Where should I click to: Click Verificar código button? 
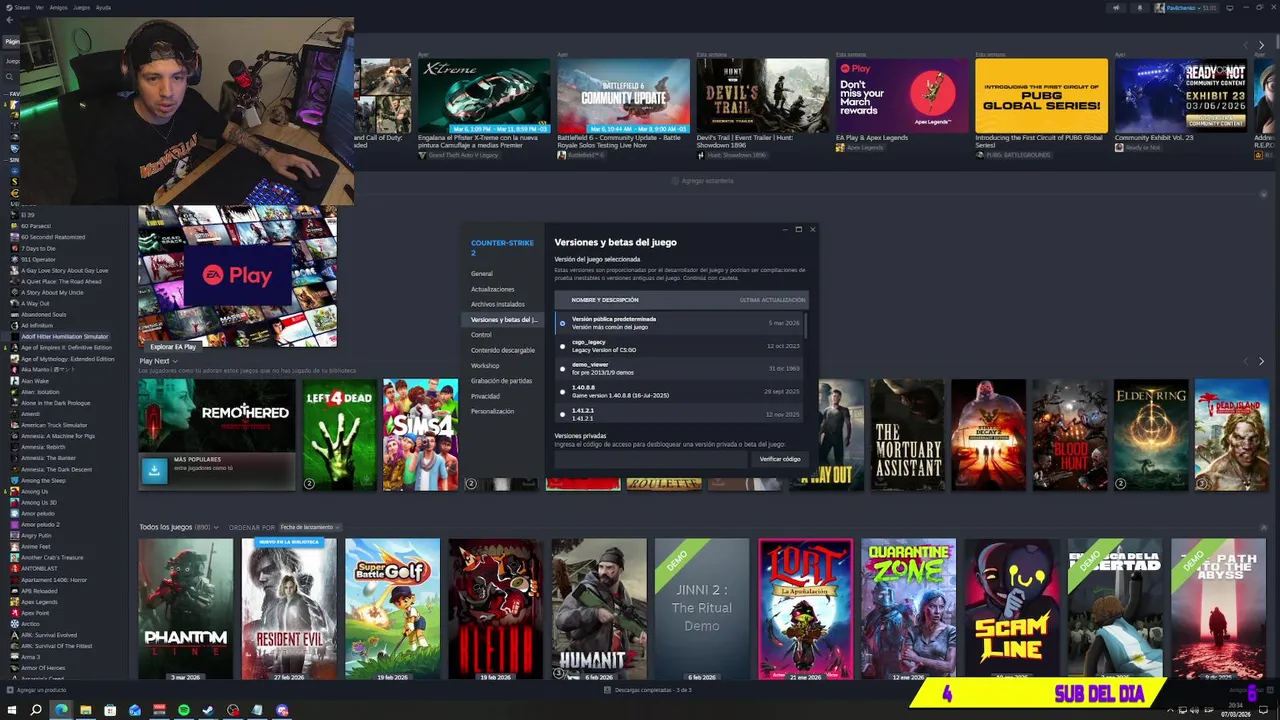(x=780, y=459)
